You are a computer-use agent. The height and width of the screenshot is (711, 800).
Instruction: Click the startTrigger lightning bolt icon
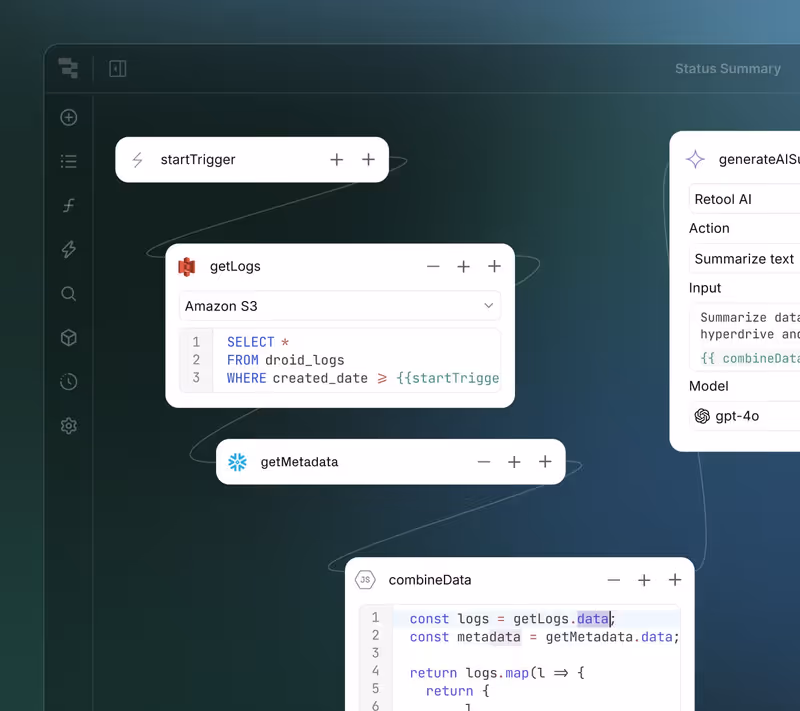pyautogui.click(x=137, y=160)
